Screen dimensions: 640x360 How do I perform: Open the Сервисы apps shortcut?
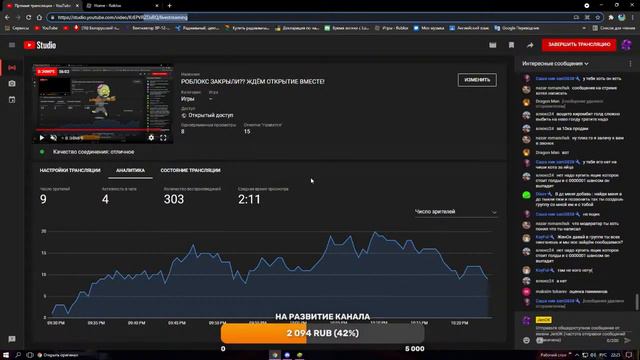coord(17,28)
